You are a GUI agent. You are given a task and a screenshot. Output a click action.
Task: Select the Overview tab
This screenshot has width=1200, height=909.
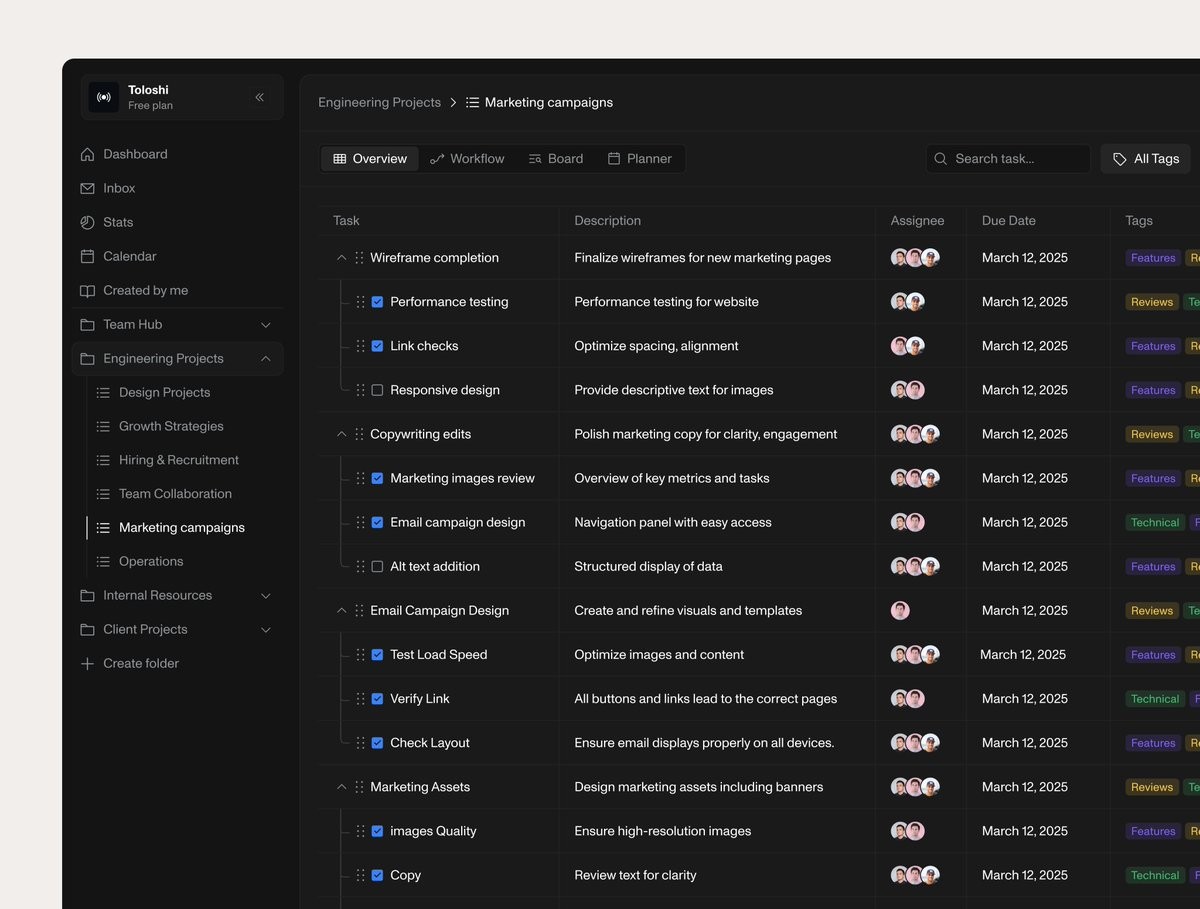tap(370, 158)
